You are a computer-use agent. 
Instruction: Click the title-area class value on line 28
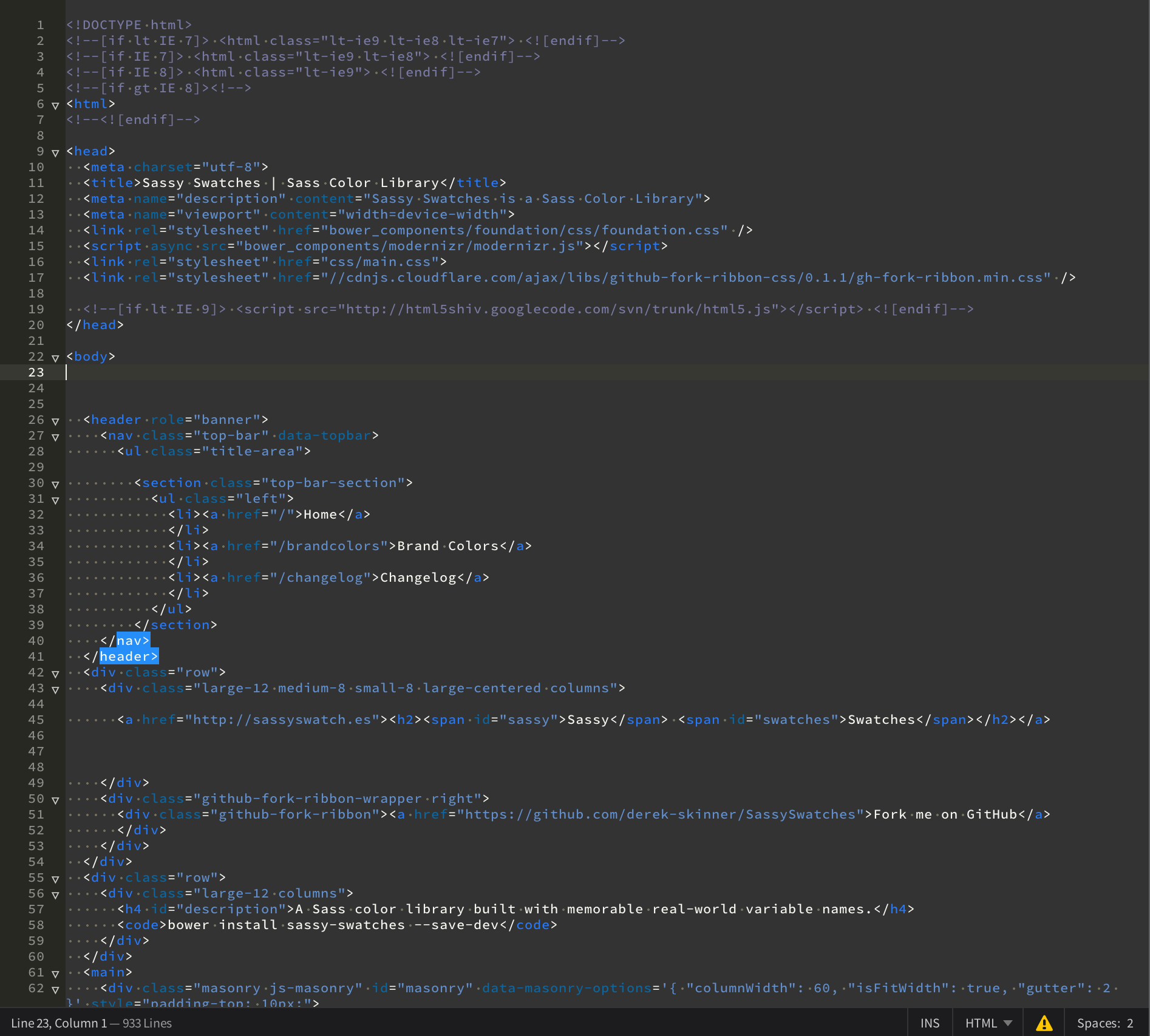253,451
